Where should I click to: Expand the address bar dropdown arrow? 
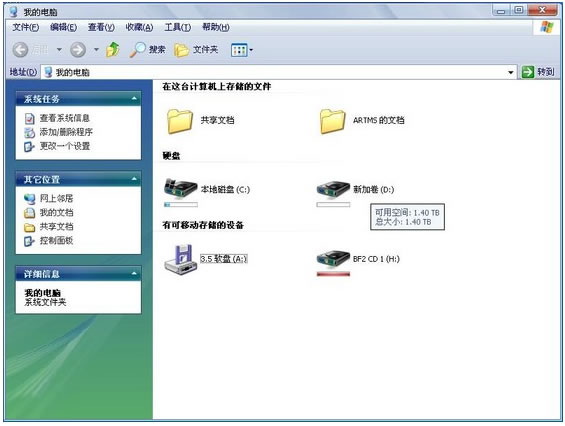[511, 72]
